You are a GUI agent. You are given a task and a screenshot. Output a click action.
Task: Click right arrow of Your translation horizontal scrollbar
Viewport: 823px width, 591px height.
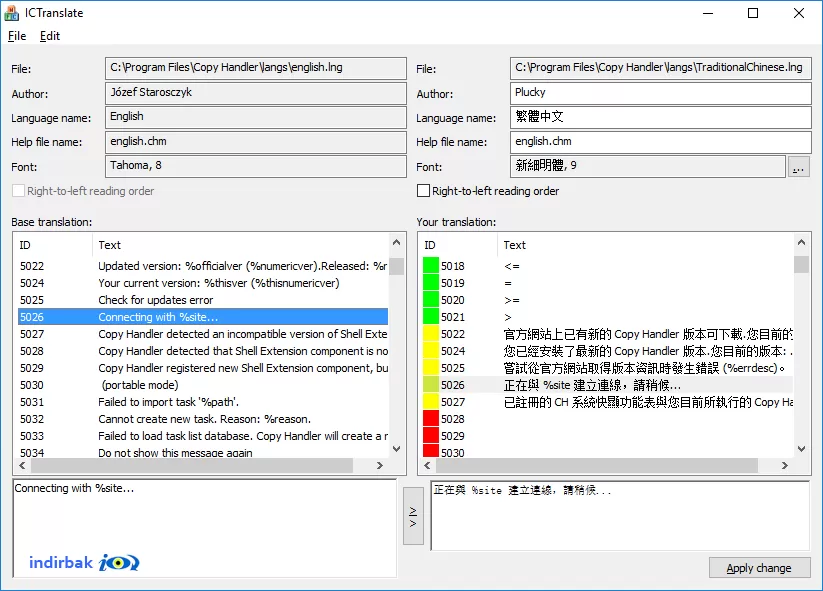[785, 466]
